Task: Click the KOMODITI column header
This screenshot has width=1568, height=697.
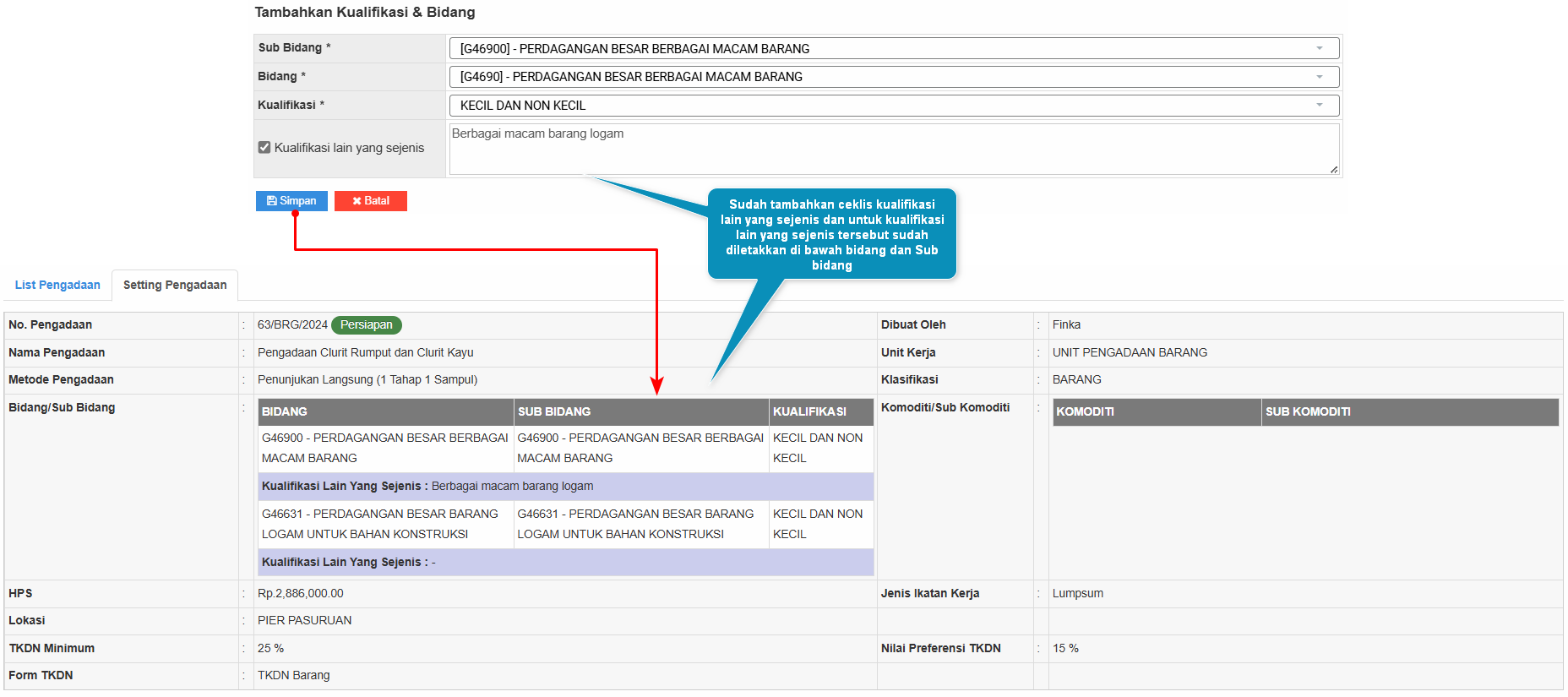Action: click(1156, 412)
